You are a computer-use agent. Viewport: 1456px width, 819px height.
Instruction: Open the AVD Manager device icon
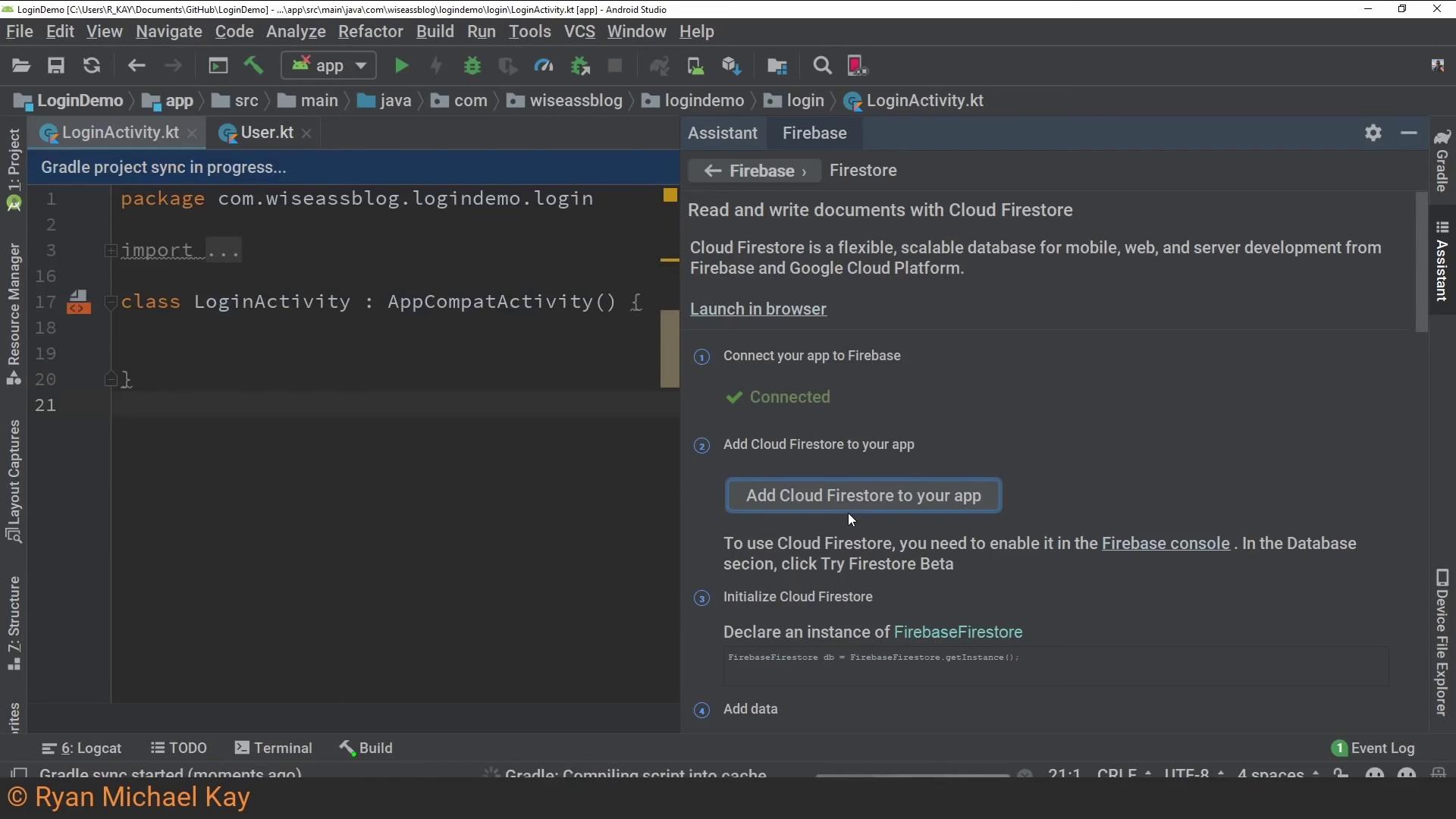tap(695, 66)
